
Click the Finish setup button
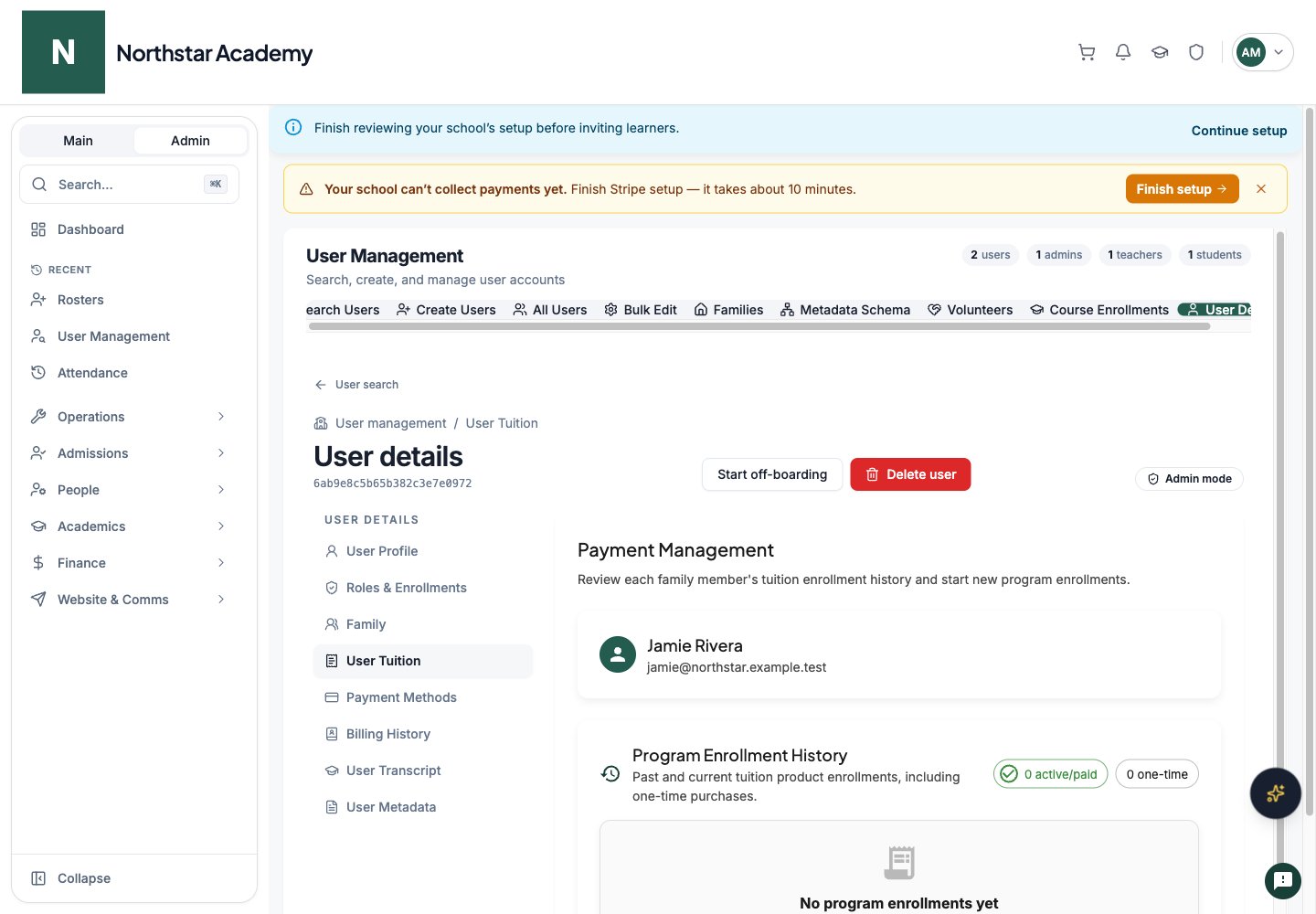(1182, 189)
